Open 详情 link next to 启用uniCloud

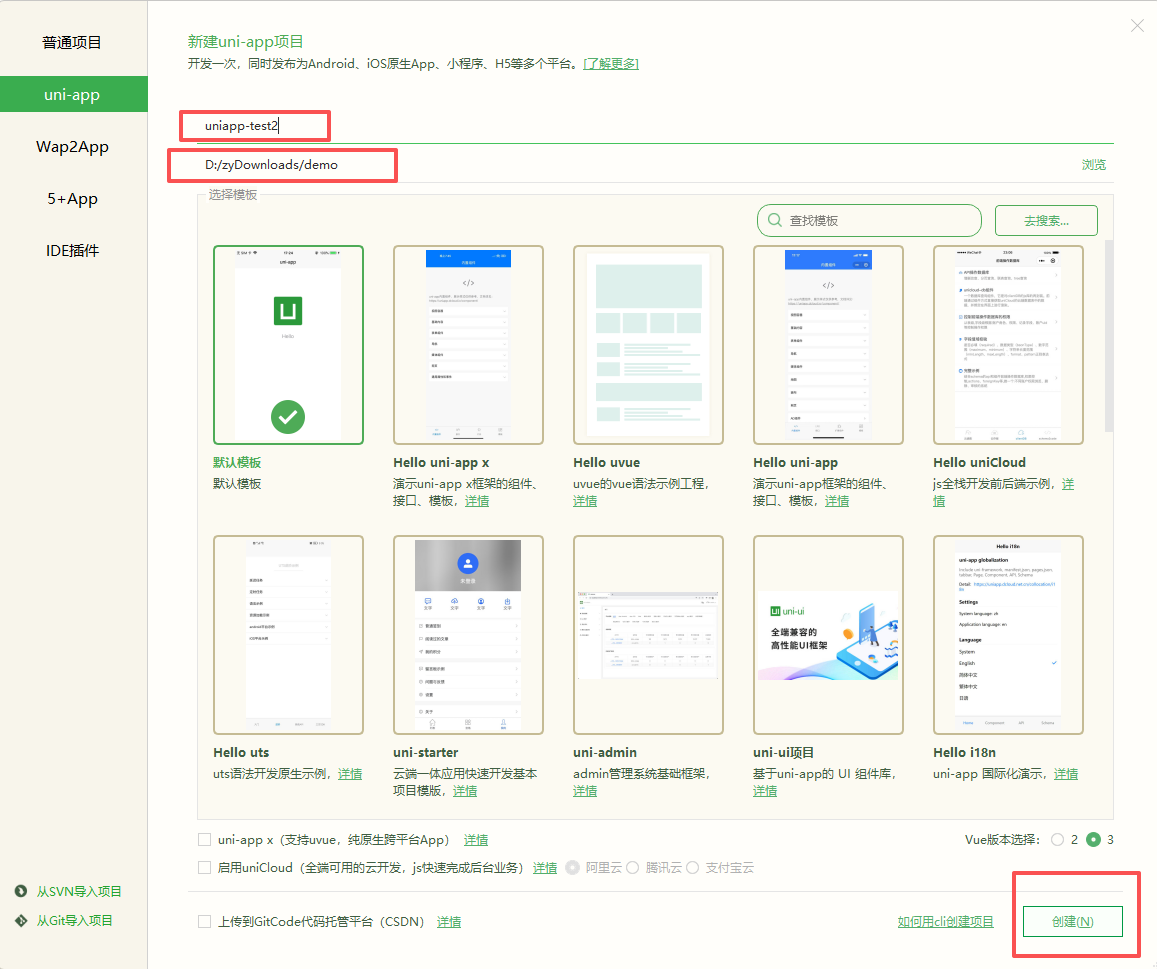(545, 868)
